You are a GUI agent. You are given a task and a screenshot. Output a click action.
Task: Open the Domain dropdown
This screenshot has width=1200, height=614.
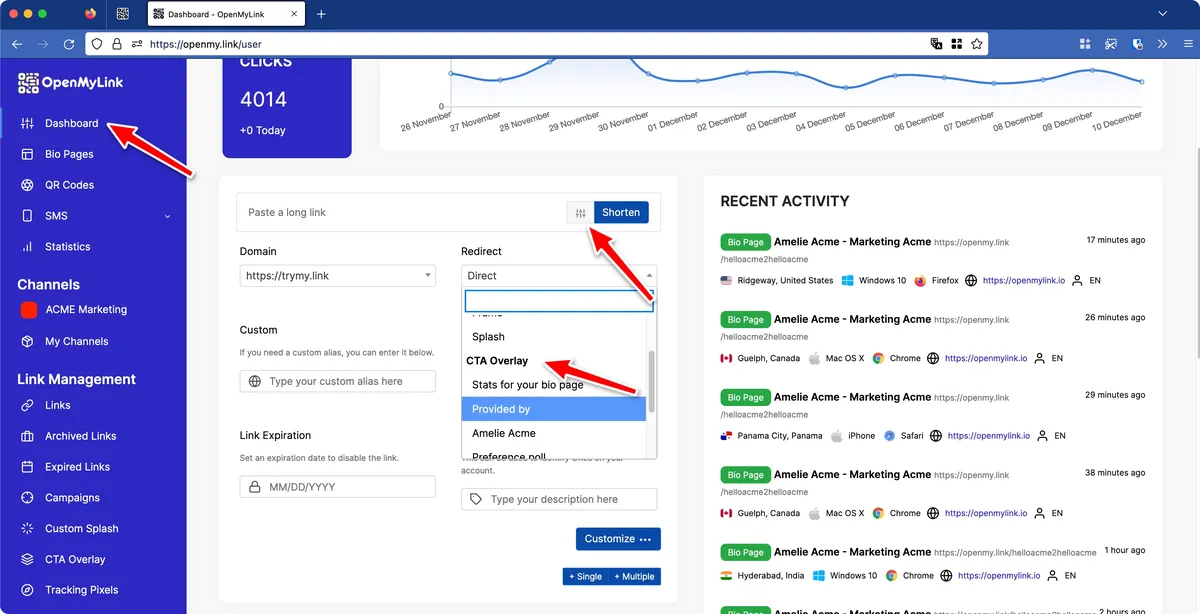click(x=338, y=275)
